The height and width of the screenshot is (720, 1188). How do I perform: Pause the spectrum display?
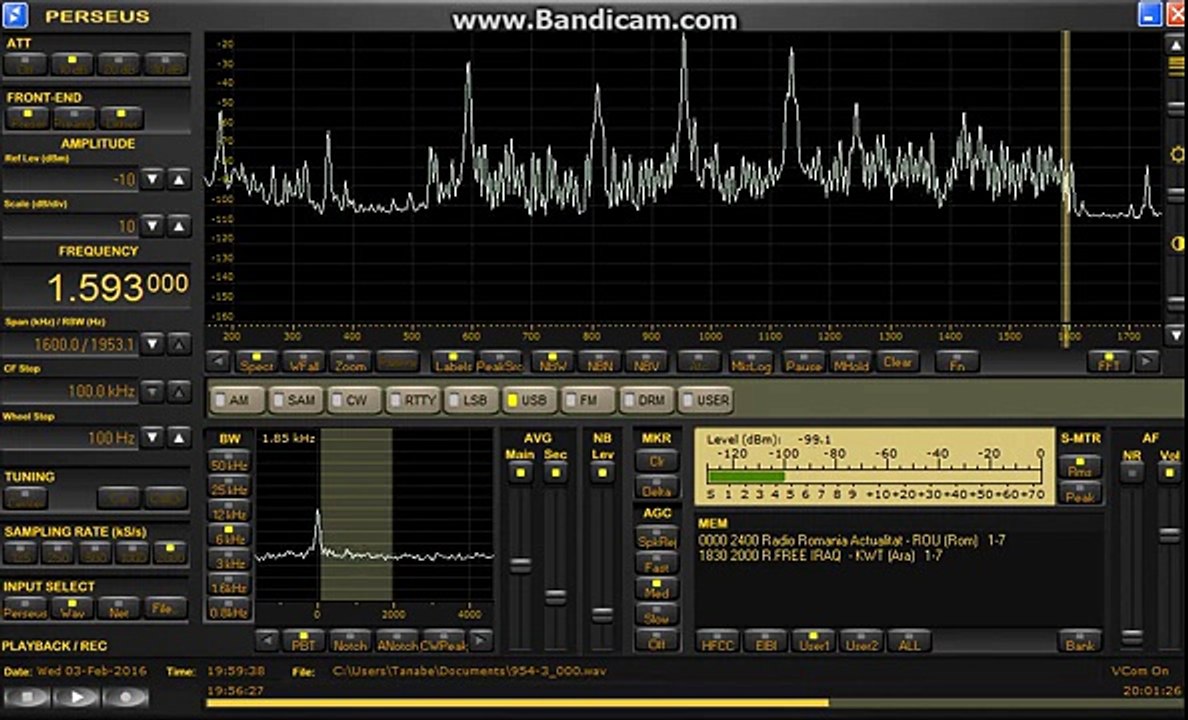804,362
